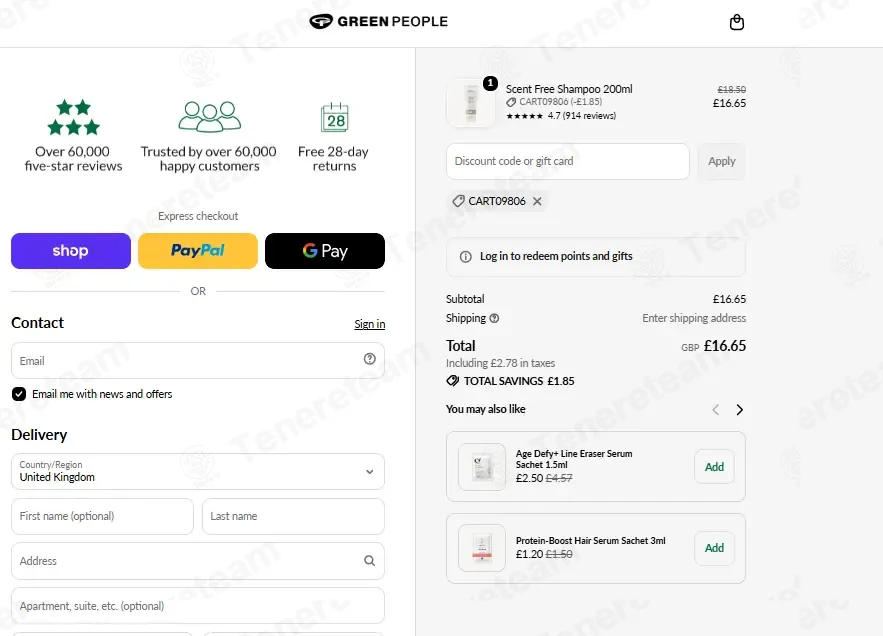Focus the Apartment, suite, etc. field
This screenshot has width=883, height=636.
(198, 606)
